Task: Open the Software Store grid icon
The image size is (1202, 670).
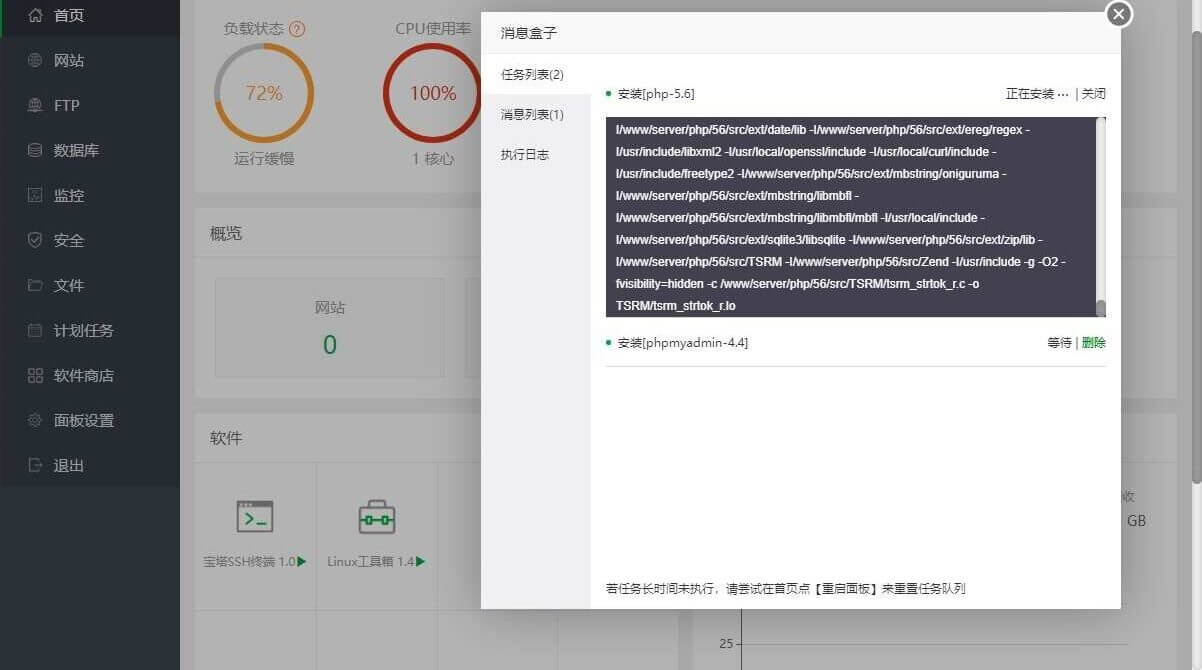Action: (35, 375)
